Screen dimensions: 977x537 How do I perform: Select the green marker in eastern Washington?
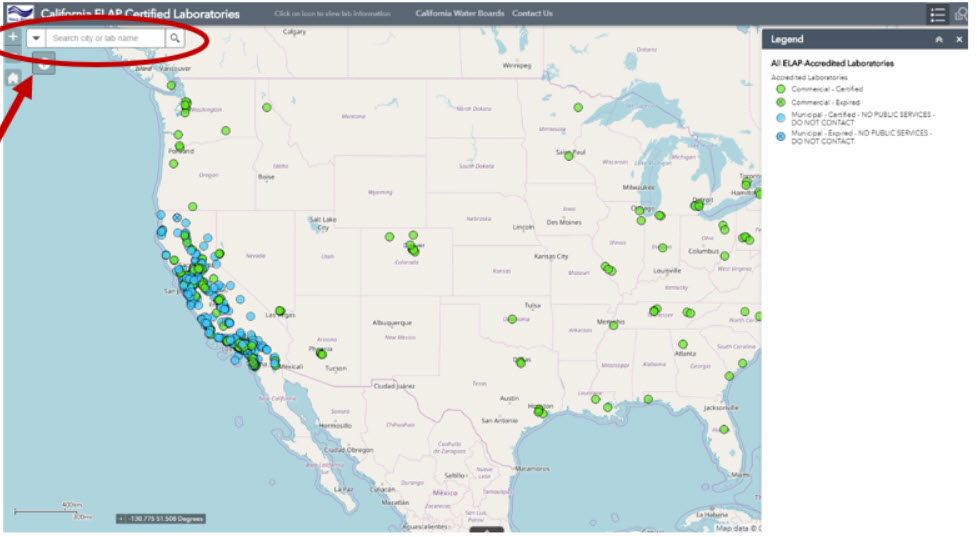(x=226, y=131)
